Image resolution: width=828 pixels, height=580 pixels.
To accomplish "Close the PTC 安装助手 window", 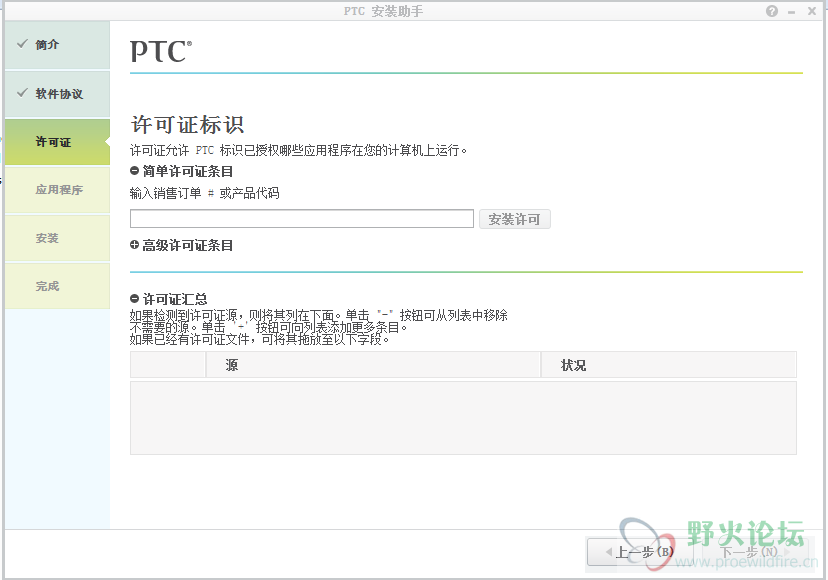I will (812, 11).
